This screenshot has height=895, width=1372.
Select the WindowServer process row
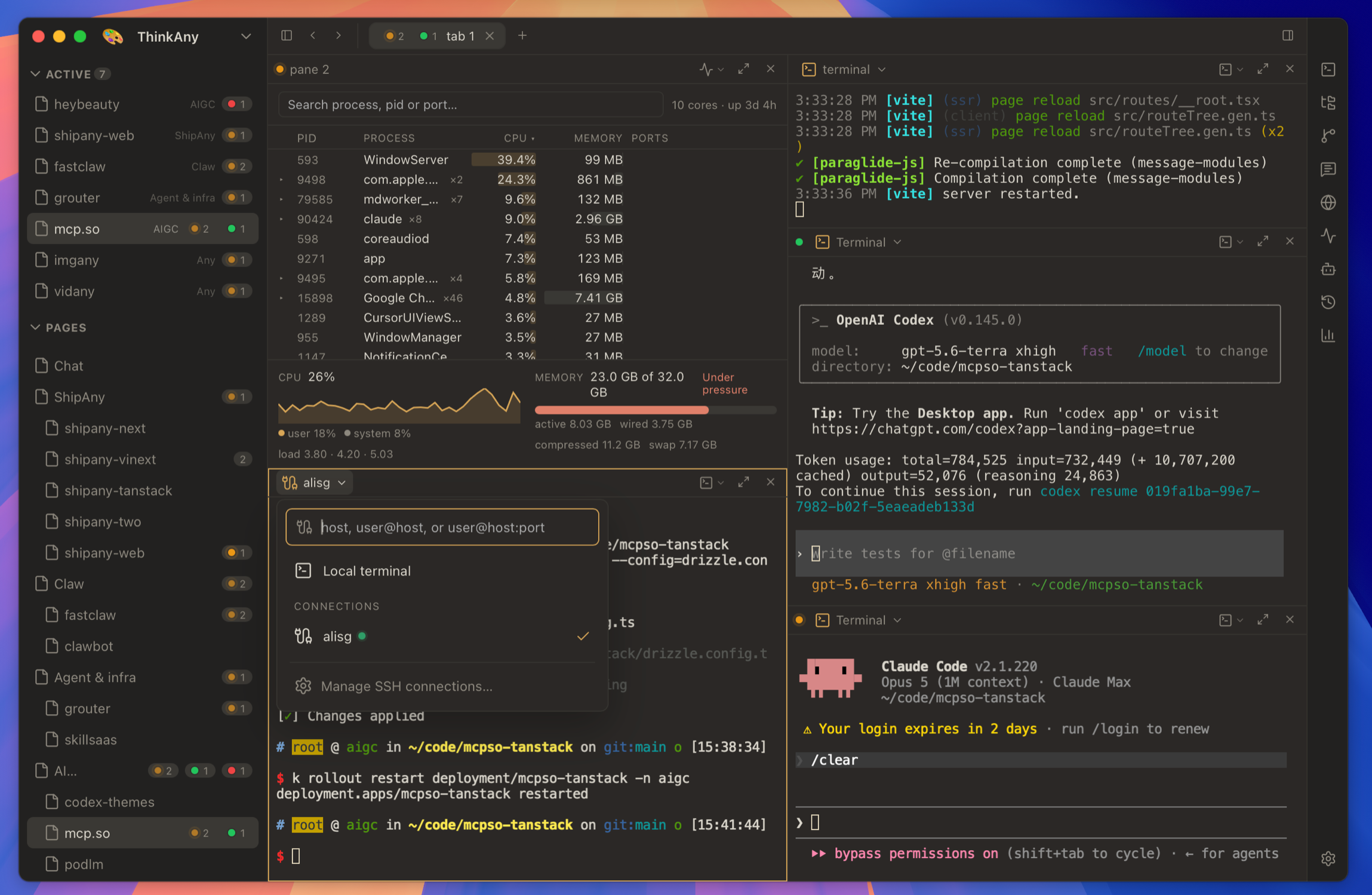tap(527, 160)
